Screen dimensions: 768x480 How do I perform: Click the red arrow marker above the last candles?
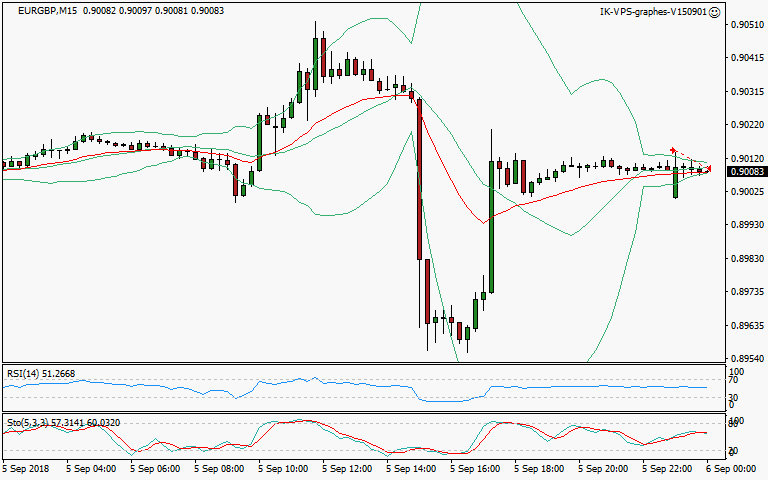click(x=674, y=150)
